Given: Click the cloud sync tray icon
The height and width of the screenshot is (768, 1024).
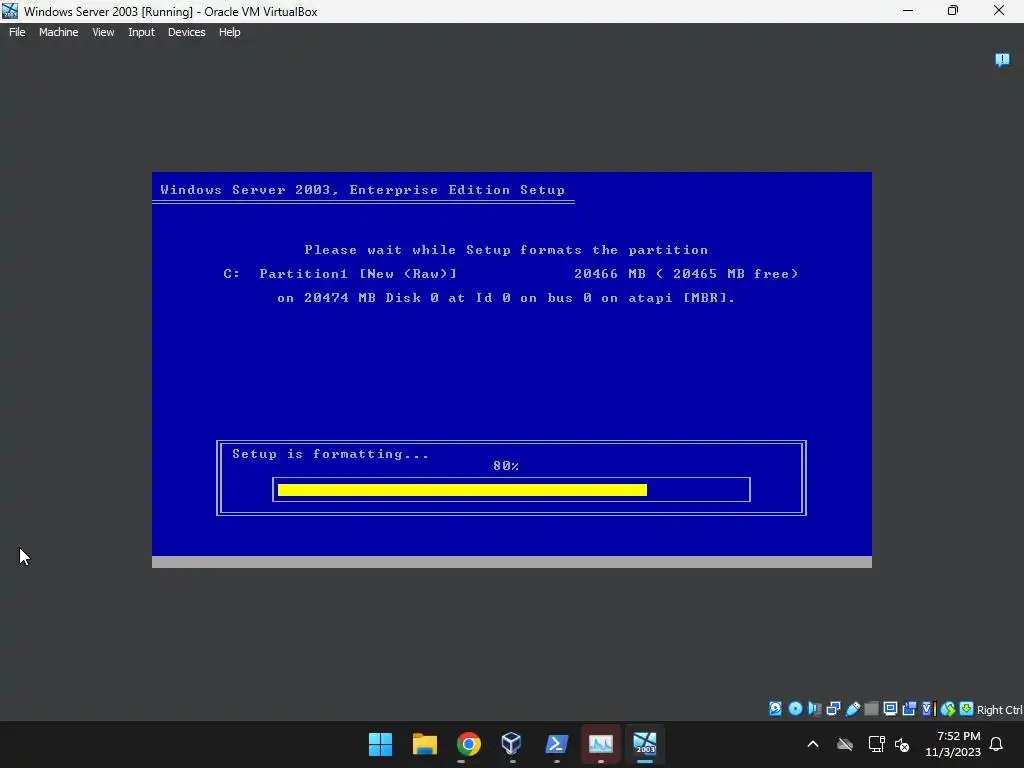Looking at the screenshot, I should pos(845,744).
